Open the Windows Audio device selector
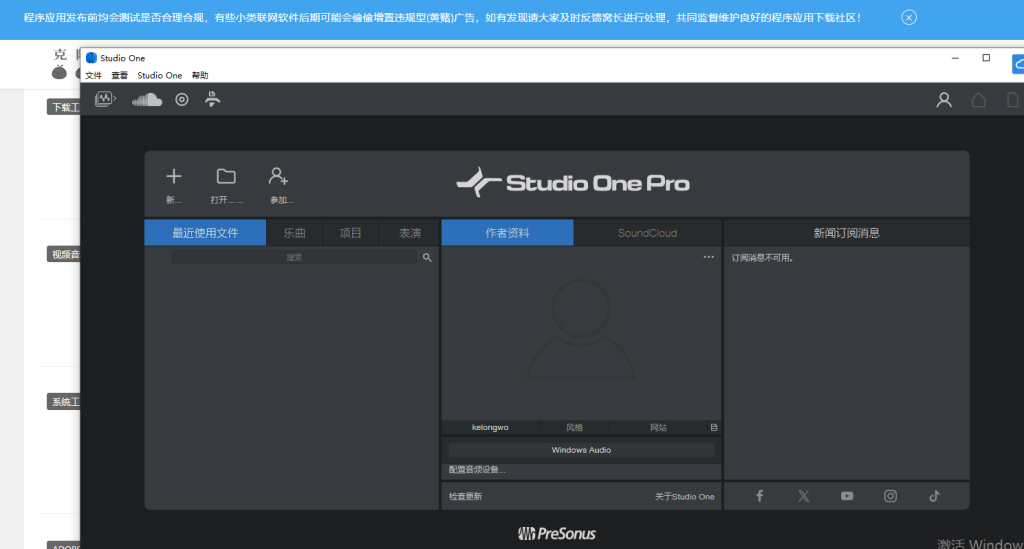This screenshot has height=549, width=1024. point(581,450)
